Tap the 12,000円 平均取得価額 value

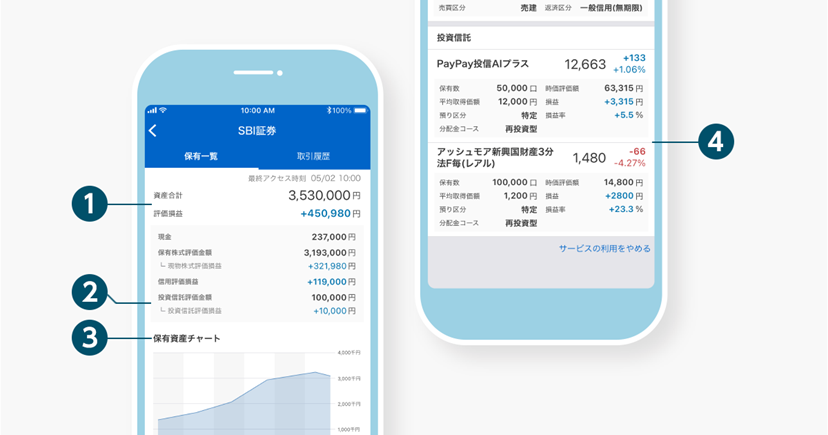(x=518, y=102)
